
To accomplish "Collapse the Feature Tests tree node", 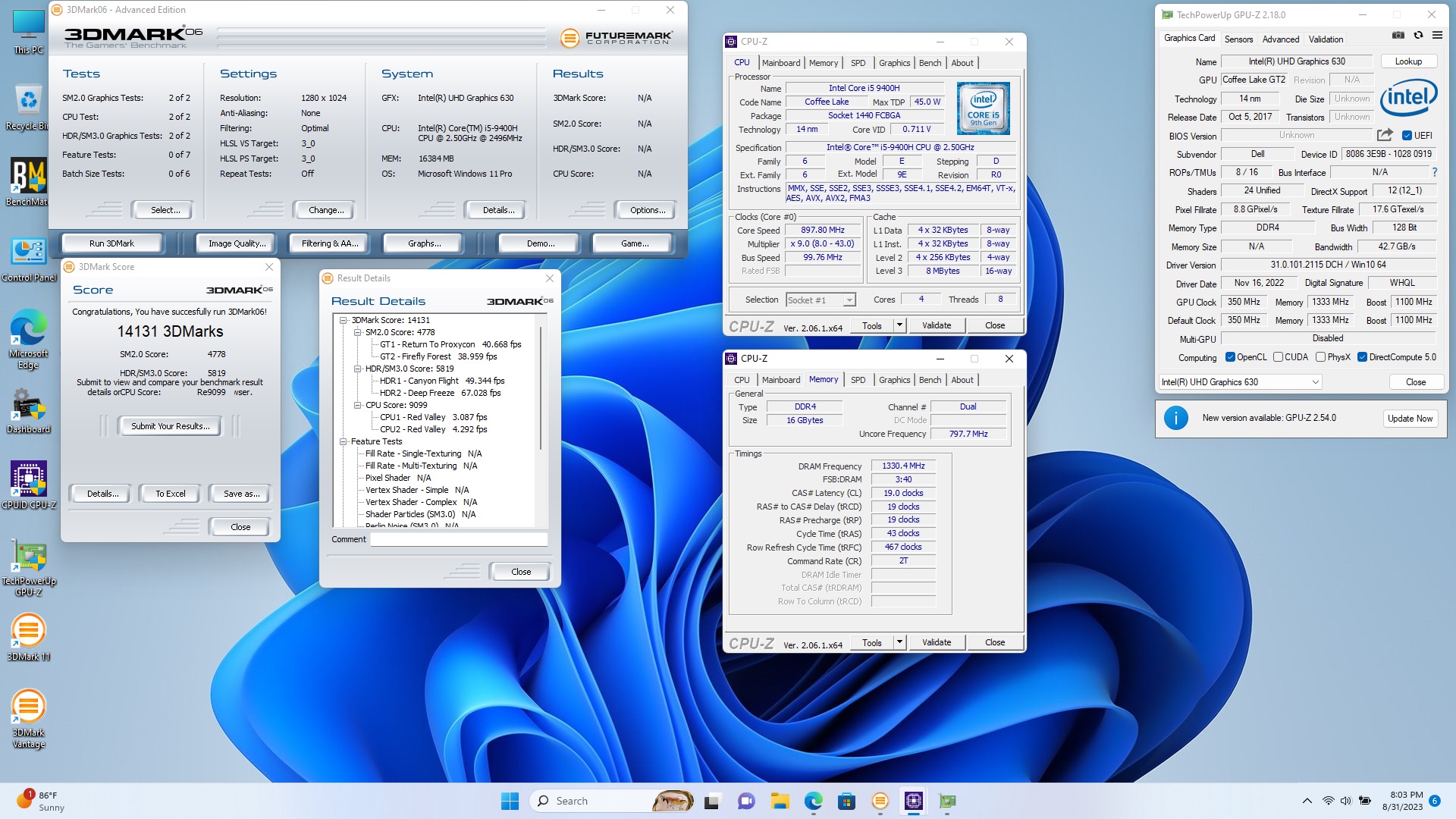I will pos(344,441).
